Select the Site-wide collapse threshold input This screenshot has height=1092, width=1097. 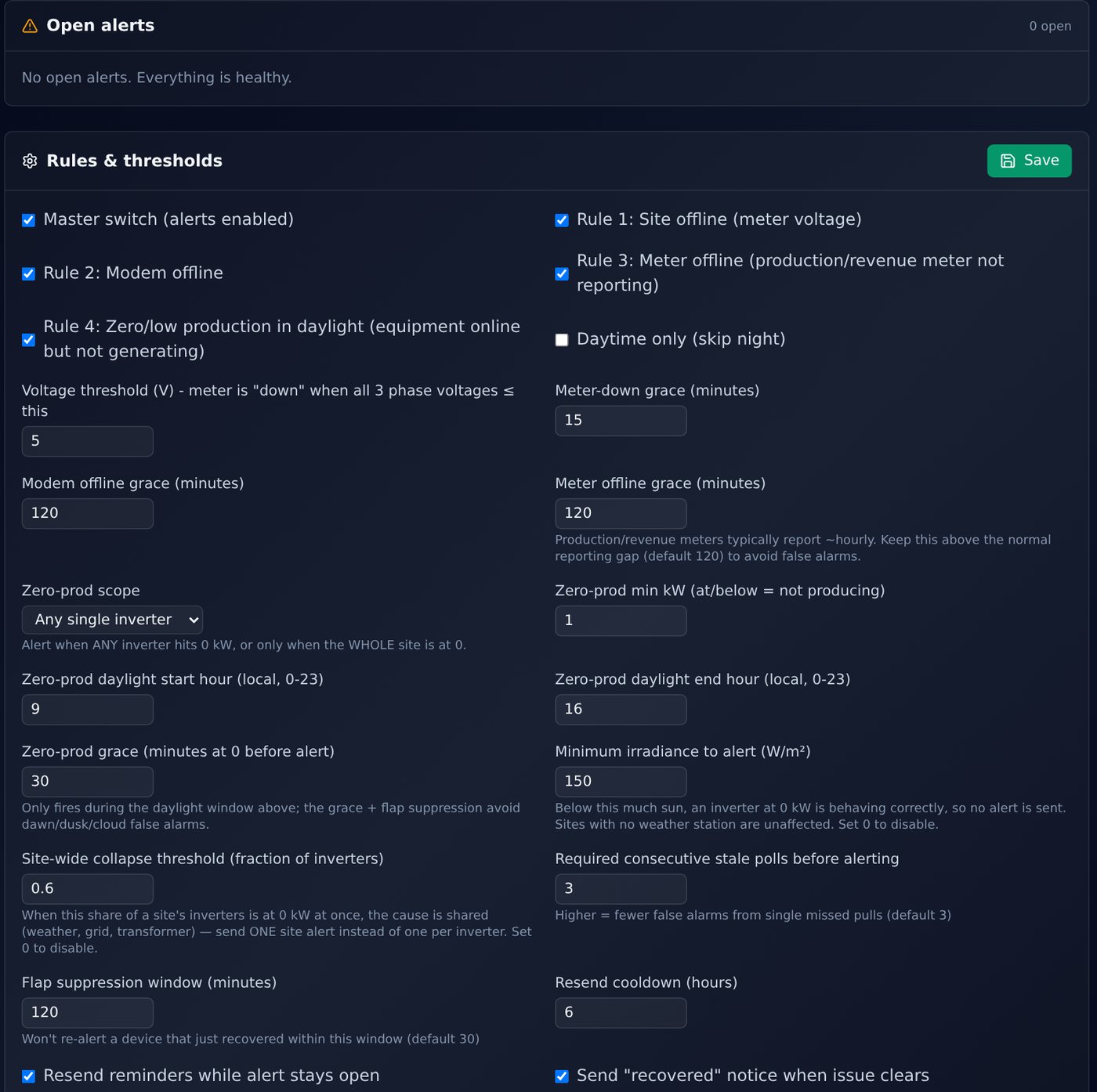tap(88, 888)
